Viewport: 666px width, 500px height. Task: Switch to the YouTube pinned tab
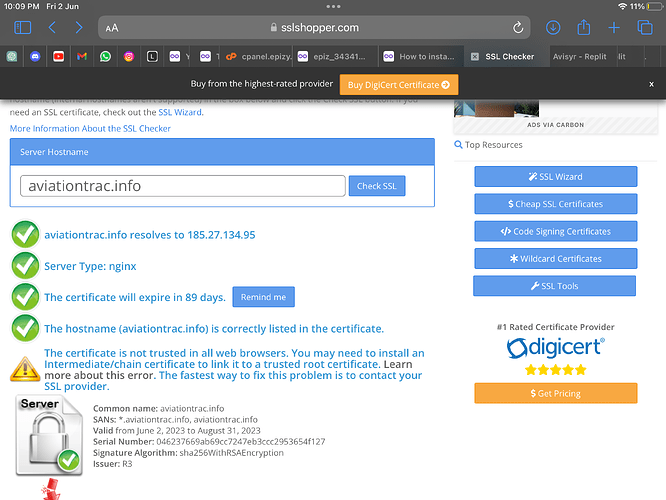point(59,56)
